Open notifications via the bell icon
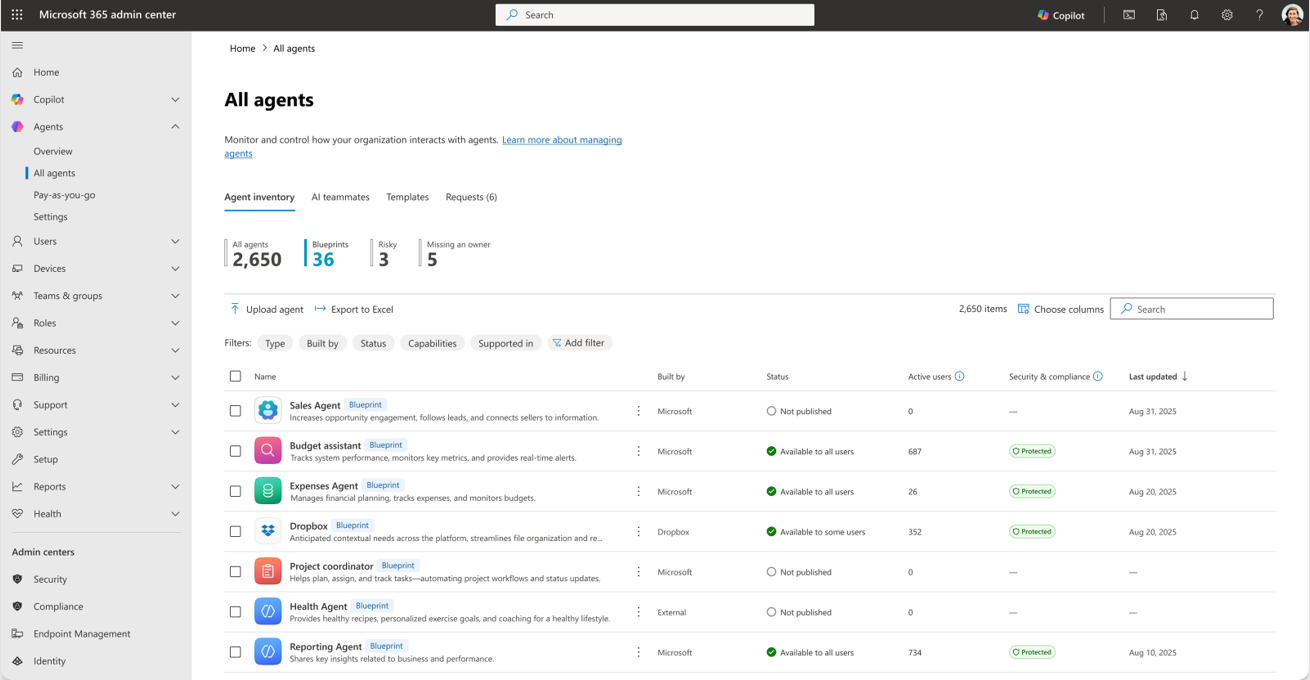 point(1194,14)
